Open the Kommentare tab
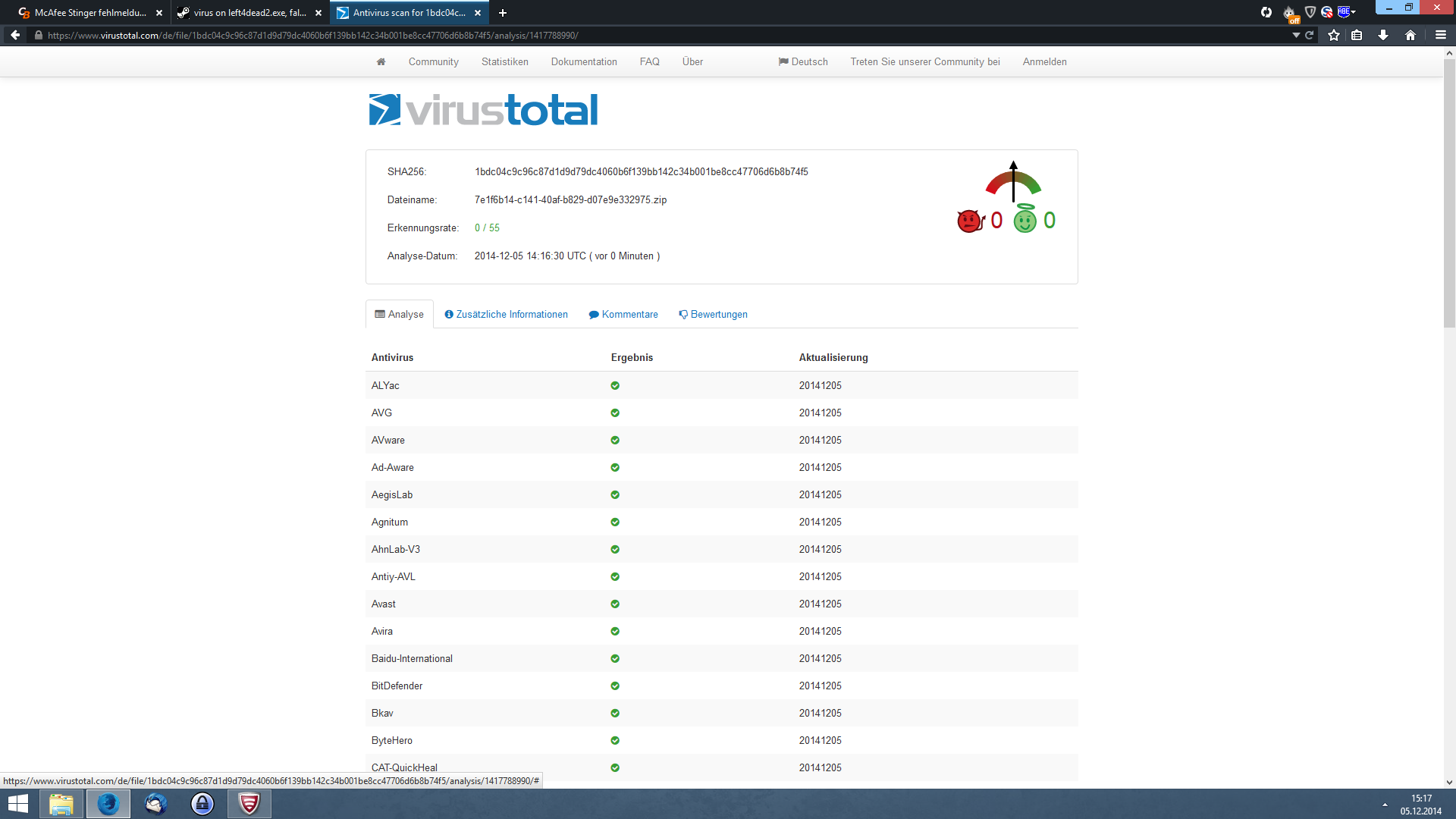The image size is (1456, 819). [x=623, y=315]
